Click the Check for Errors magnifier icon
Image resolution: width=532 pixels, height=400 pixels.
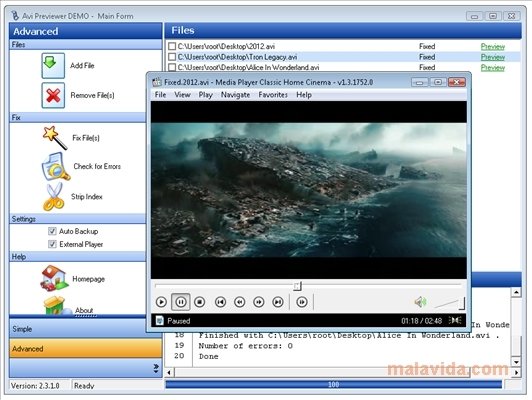pyautogui.click(x=55, y=166)
